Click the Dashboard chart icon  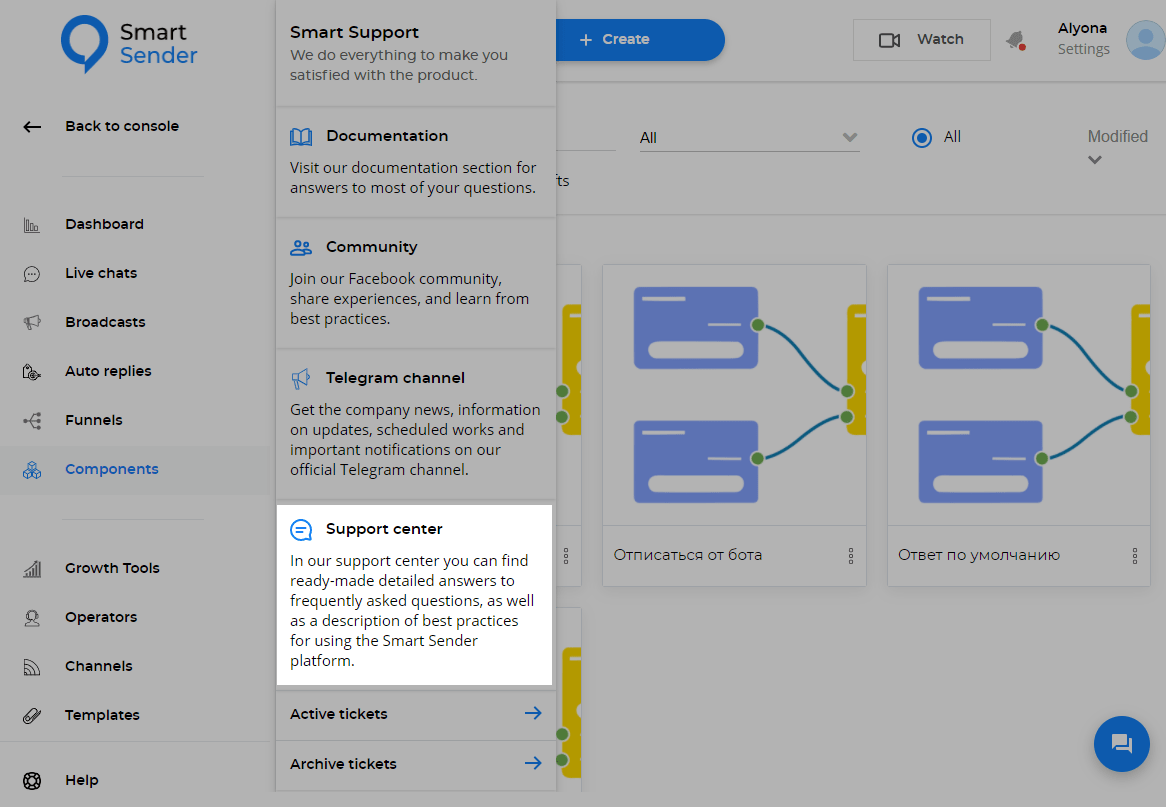pyautogui.click(x=32, y=225)
